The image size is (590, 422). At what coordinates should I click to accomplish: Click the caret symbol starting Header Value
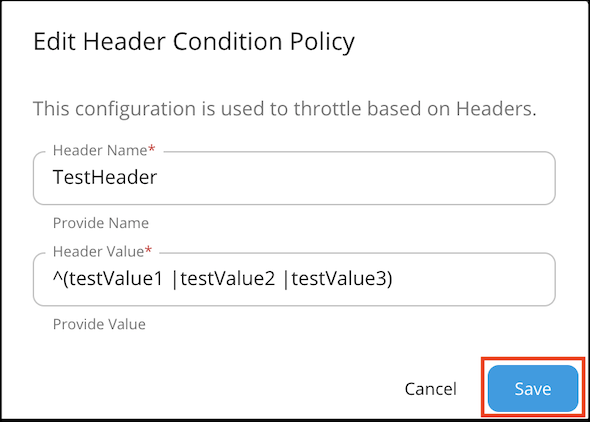(x=57, y=276)
